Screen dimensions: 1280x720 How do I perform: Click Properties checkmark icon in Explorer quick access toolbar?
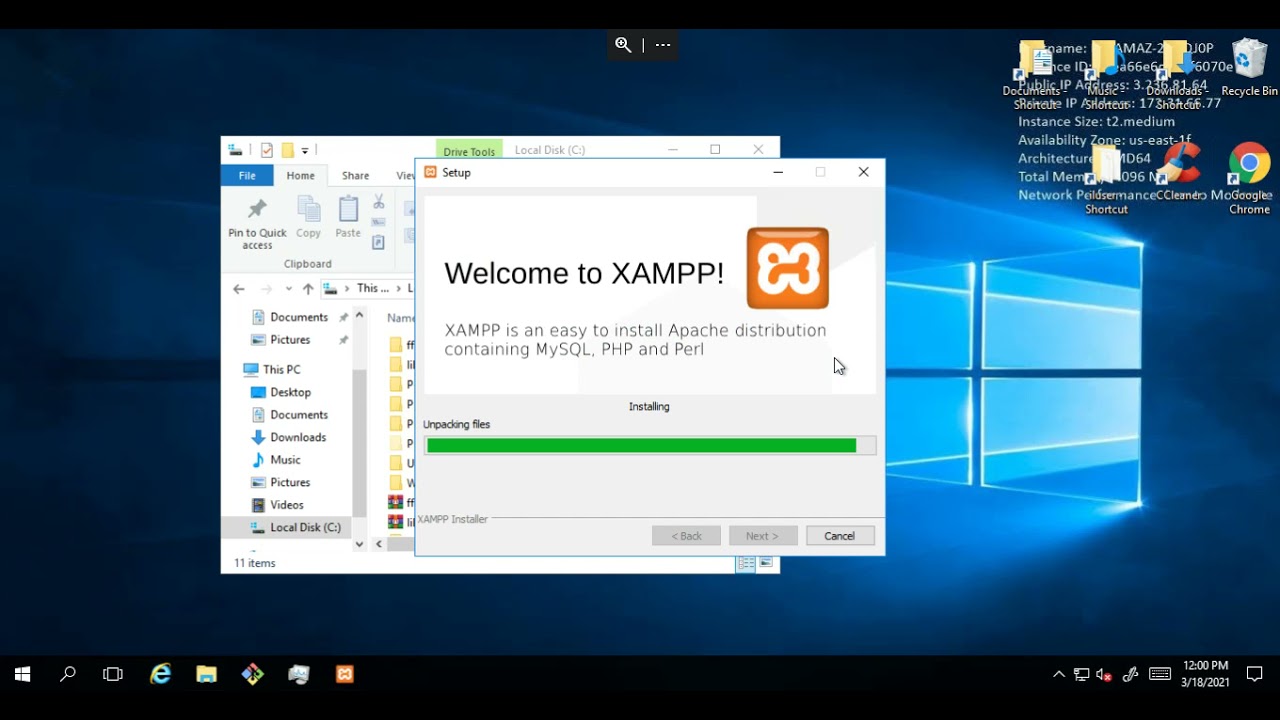point(267,150)
